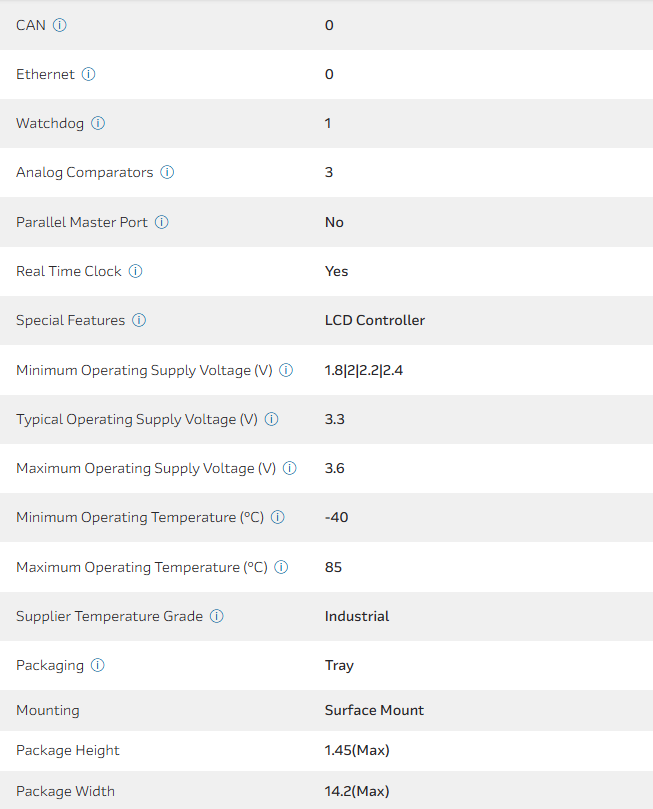Click the Ethernet info icon

(89, 74)
